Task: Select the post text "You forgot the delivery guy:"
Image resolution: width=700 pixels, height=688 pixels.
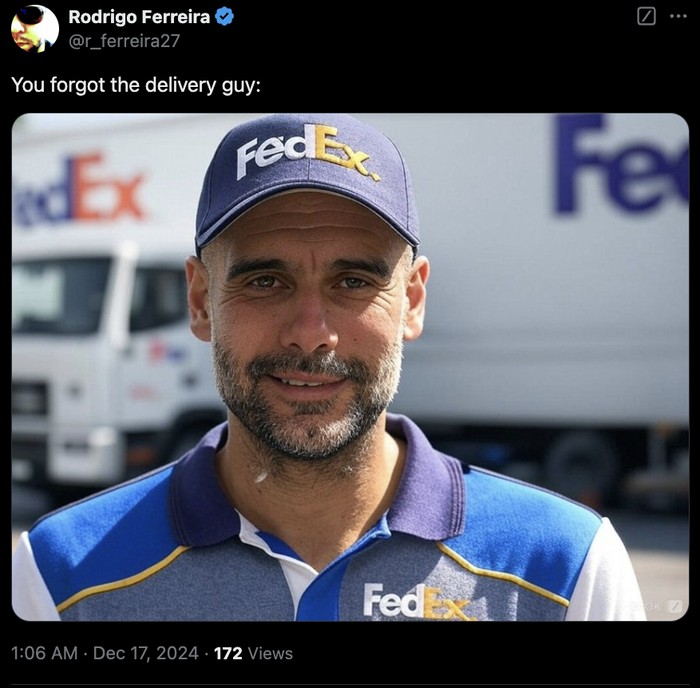Action: coord(136,85)
